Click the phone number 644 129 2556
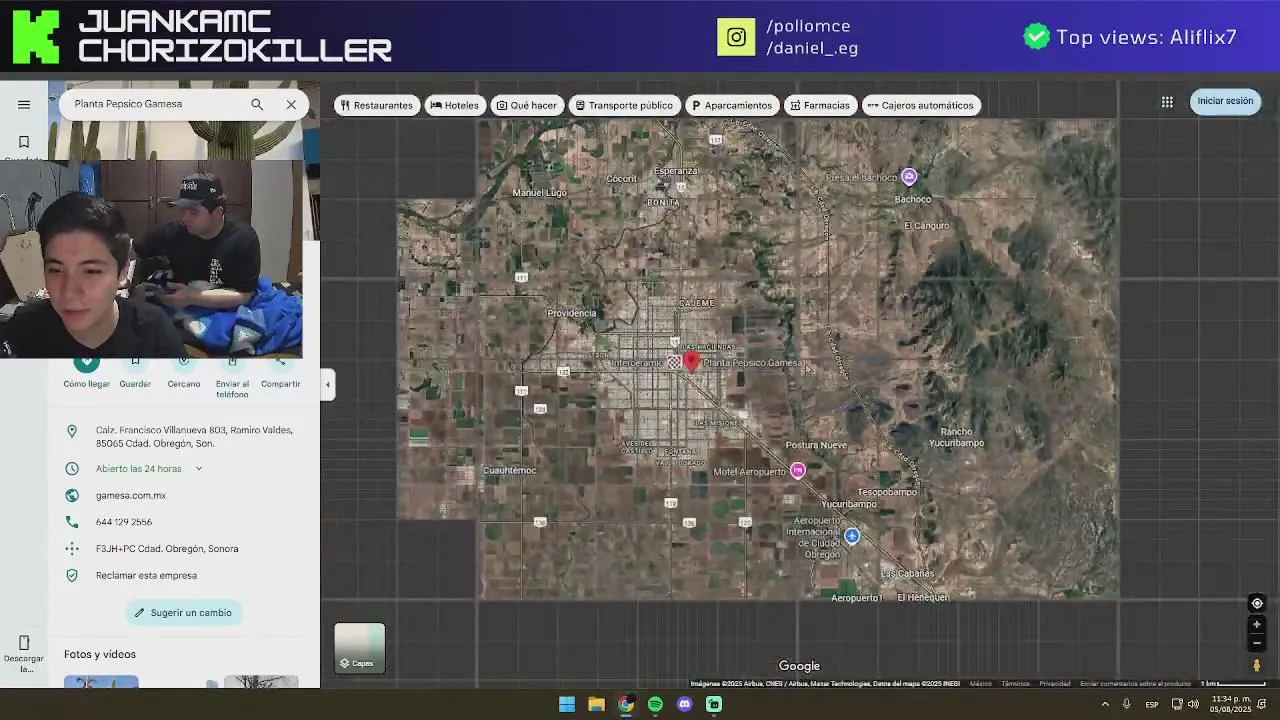This screenshot has width=1280, height=720. (x=124, y=522)
